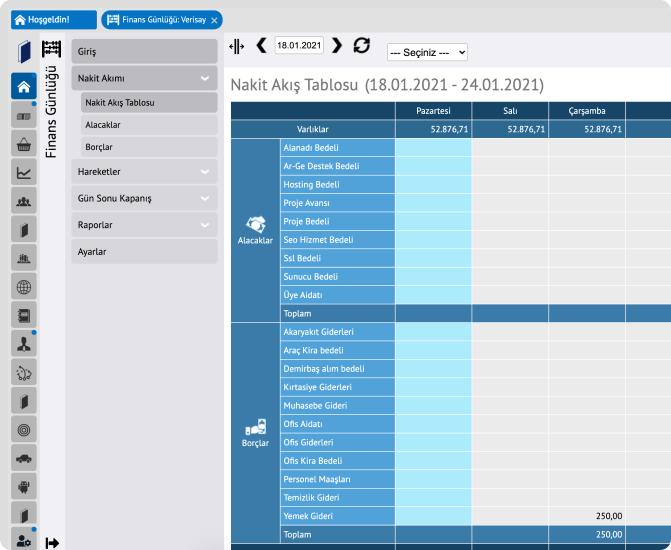This screenshot has height=550, width=671.
Task: Open the Ayarlar menu item
Action: pyautogui.click(x=144, y=252)
